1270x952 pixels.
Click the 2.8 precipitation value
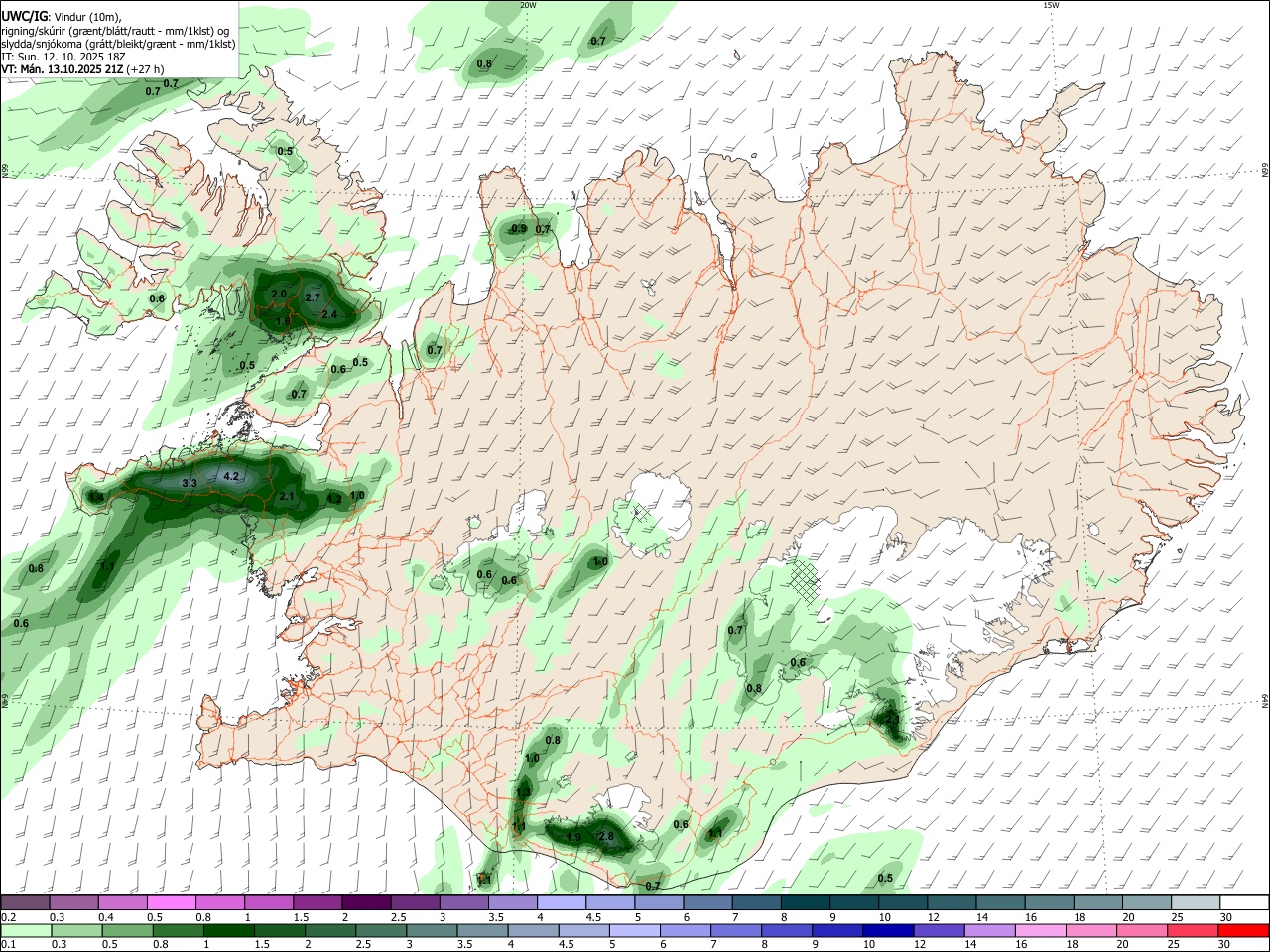607,837
